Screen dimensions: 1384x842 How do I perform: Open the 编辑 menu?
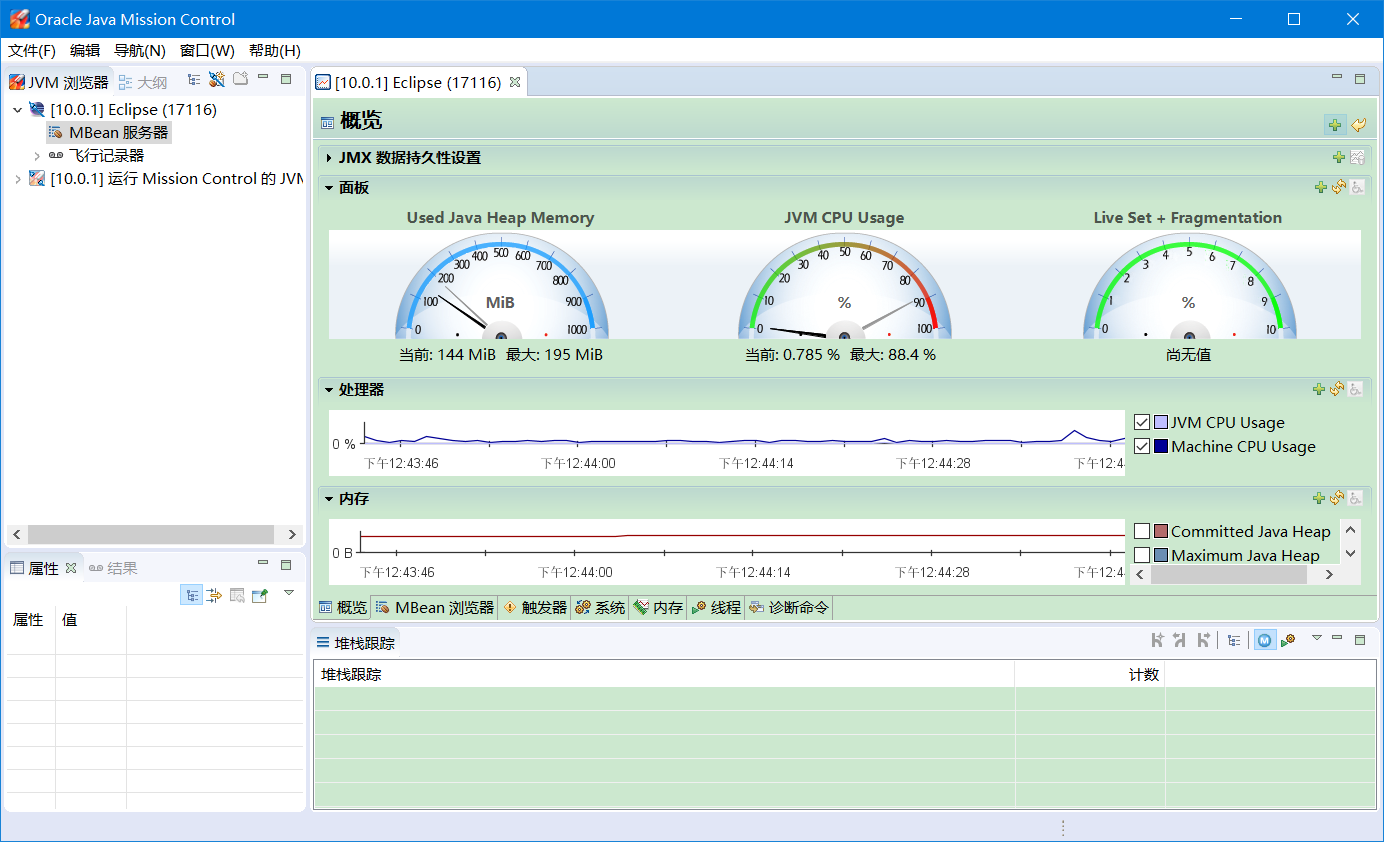tap(85, 51)
